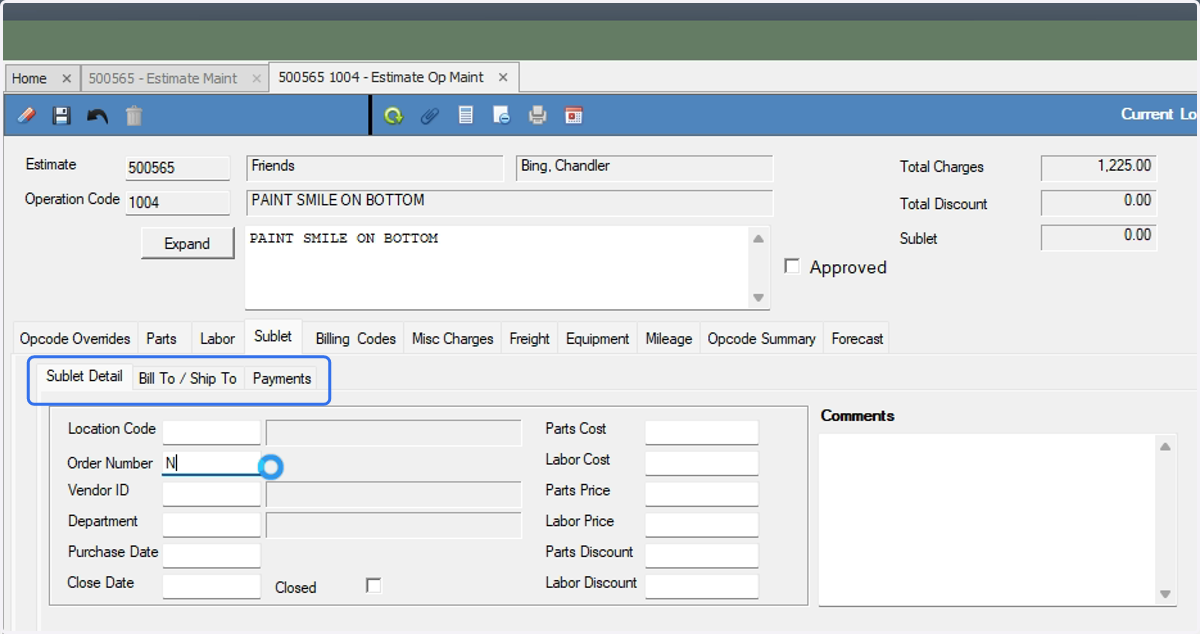Click the Total Charges value 1,225.00

pos(1098,167)
